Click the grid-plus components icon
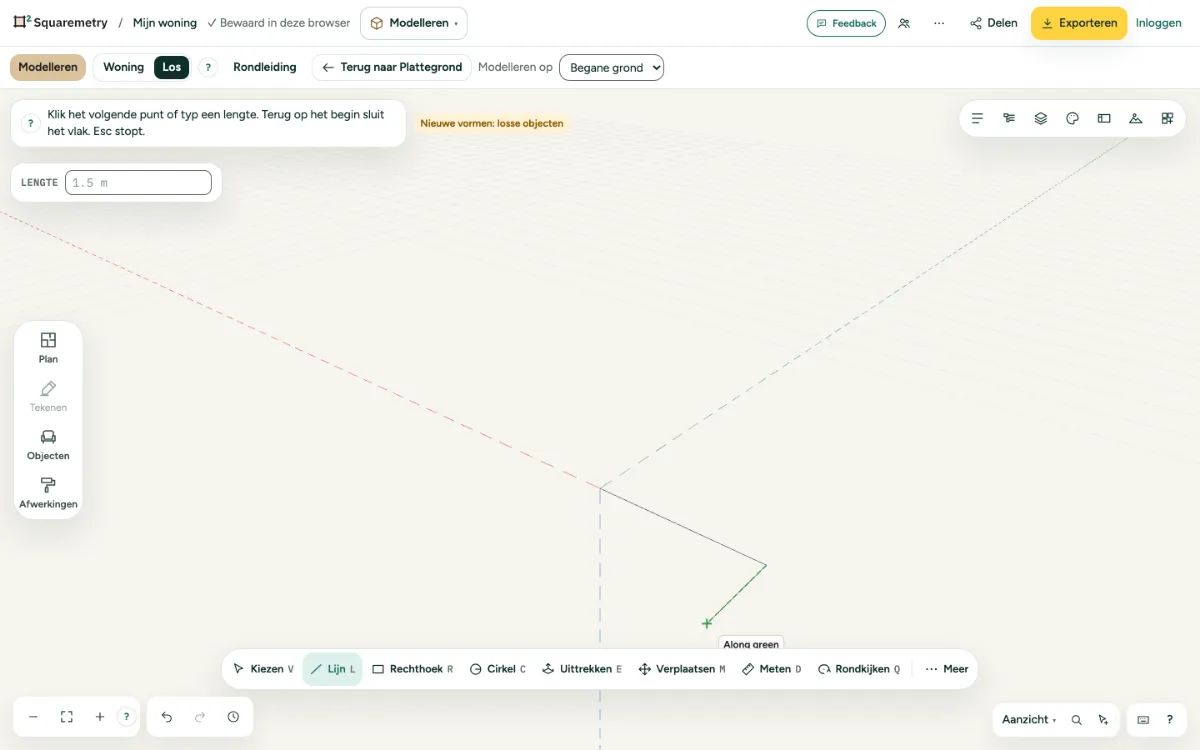 coord(1167,118)
